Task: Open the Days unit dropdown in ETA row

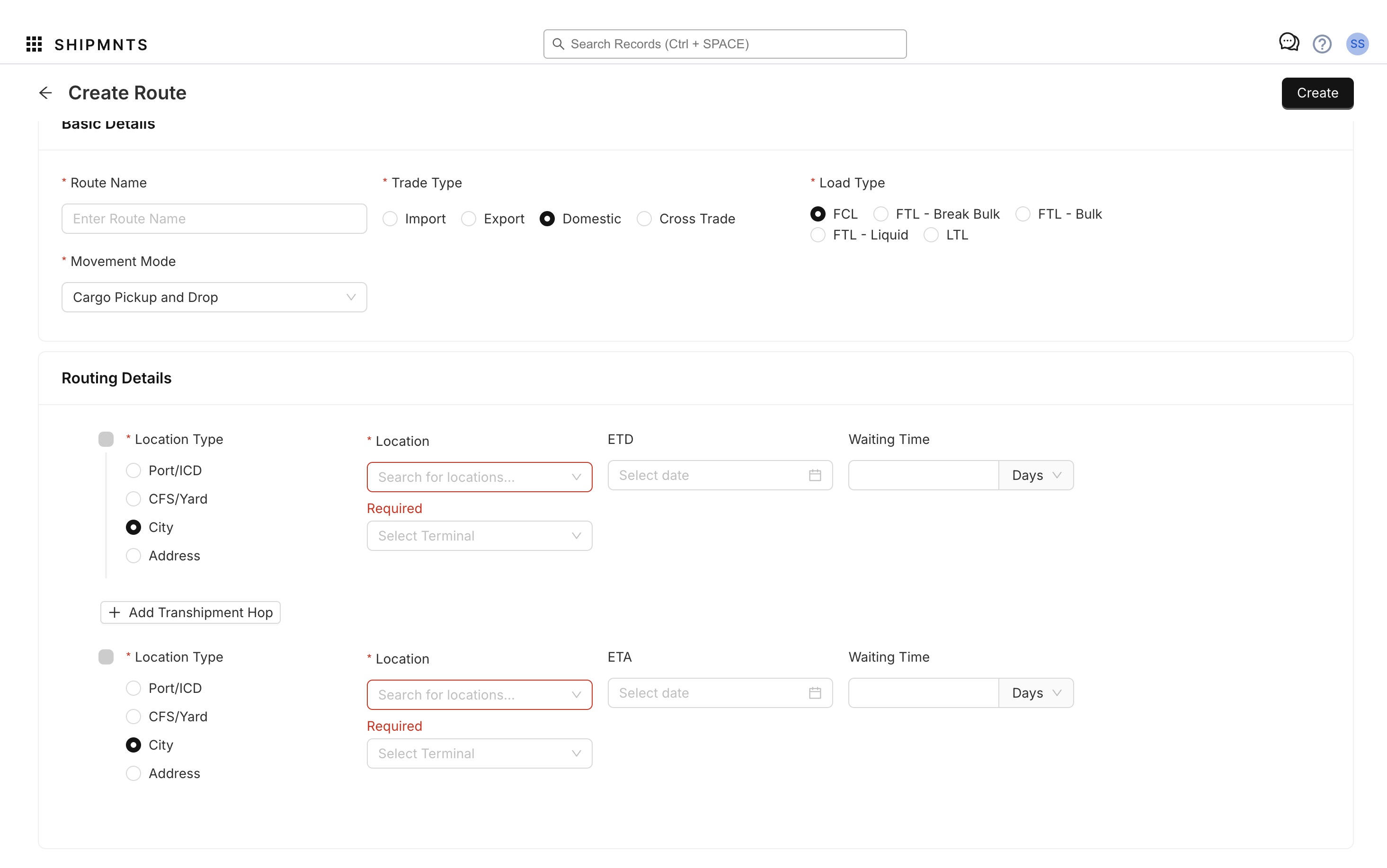Action: point(1036,693)
